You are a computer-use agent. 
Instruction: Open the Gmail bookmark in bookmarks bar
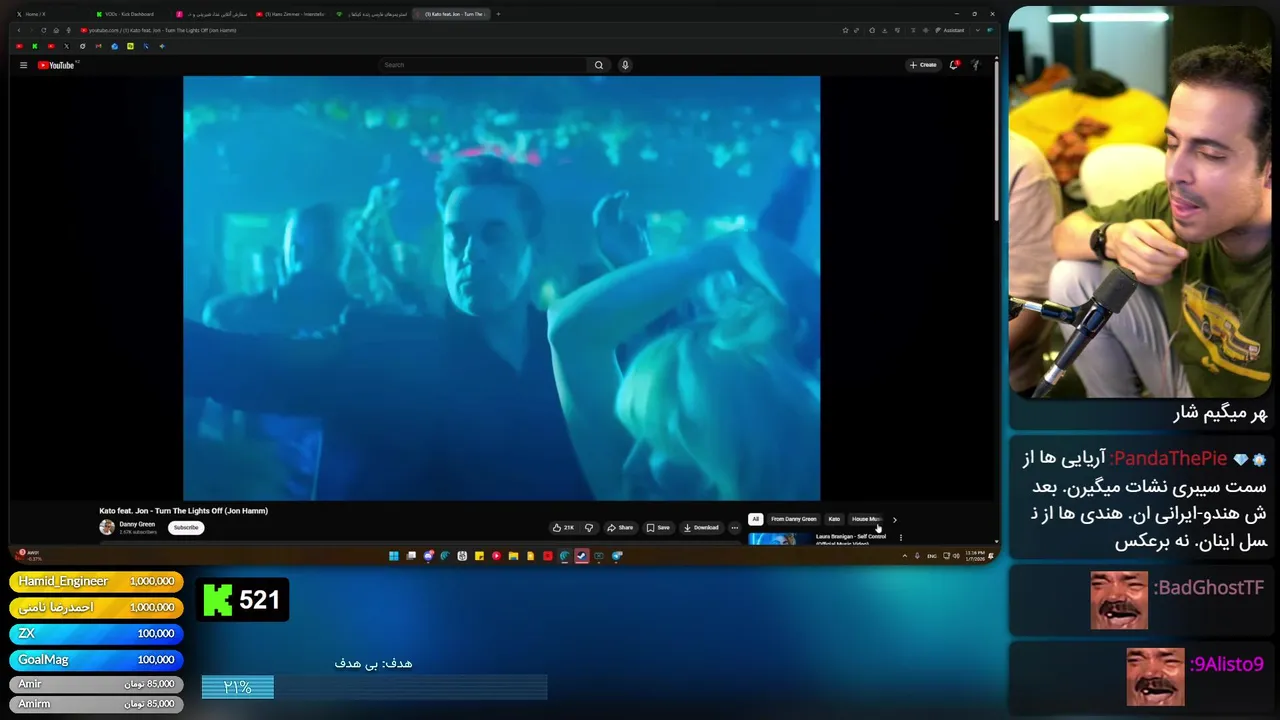(98, 46)
